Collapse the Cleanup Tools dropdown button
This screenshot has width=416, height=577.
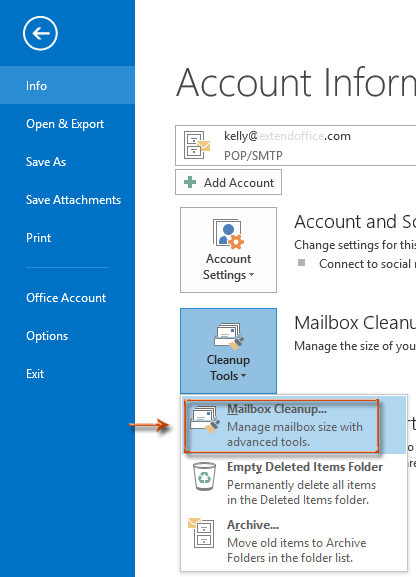point(228,351)
